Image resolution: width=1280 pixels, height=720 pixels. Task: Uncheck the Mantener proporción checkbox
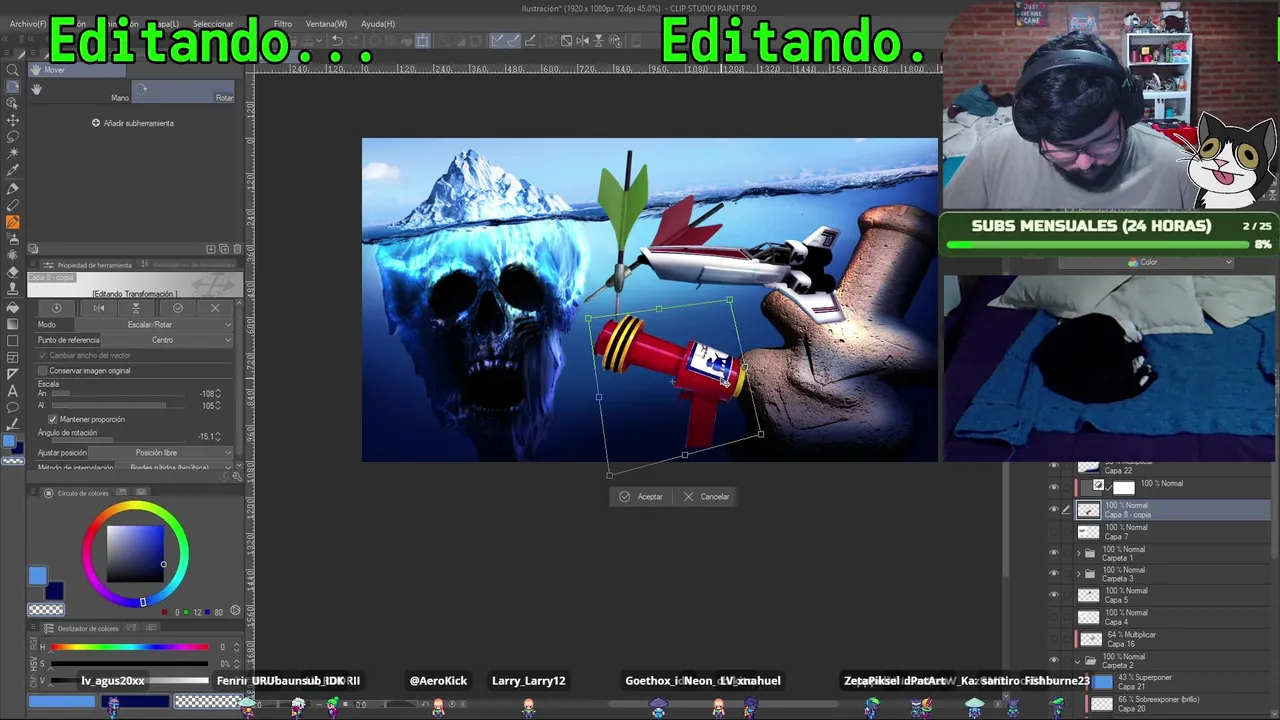click(x=53, y=419)
